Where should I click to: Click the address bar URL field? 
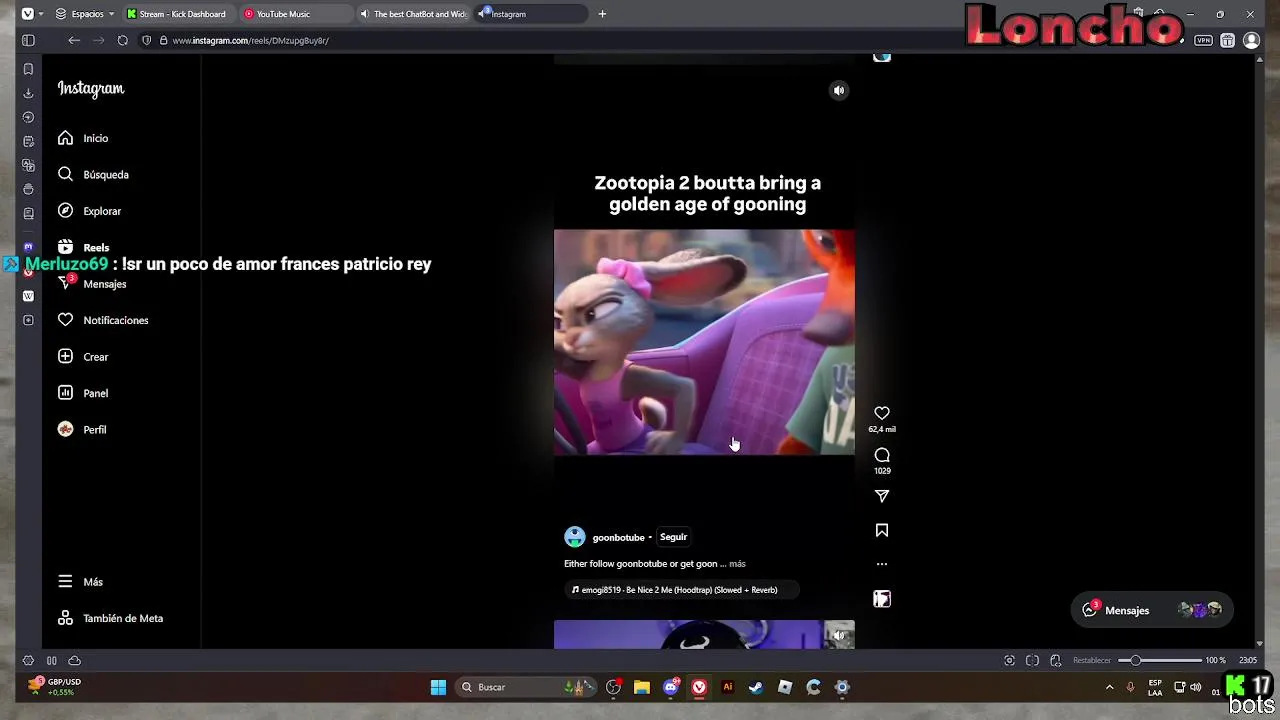[x=640, y=40]
